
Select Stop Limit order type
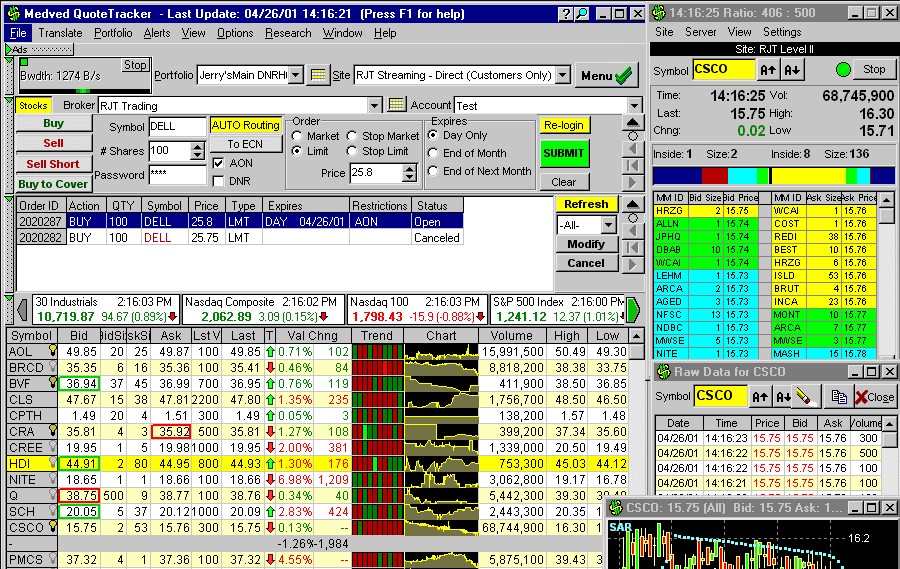[x=352, y=151]
